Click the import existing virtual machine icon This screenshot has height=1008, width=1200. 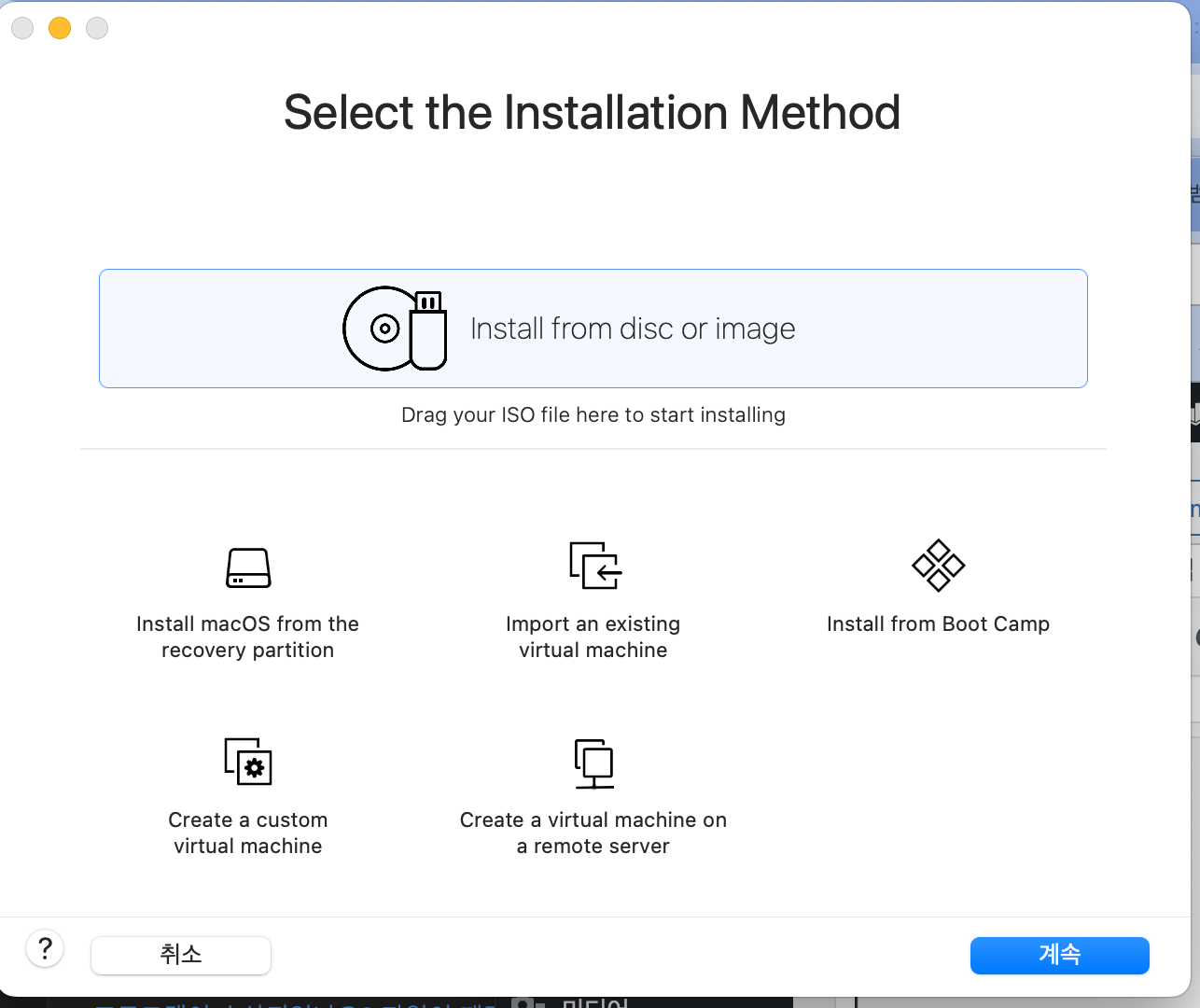[x=595, y=566]
